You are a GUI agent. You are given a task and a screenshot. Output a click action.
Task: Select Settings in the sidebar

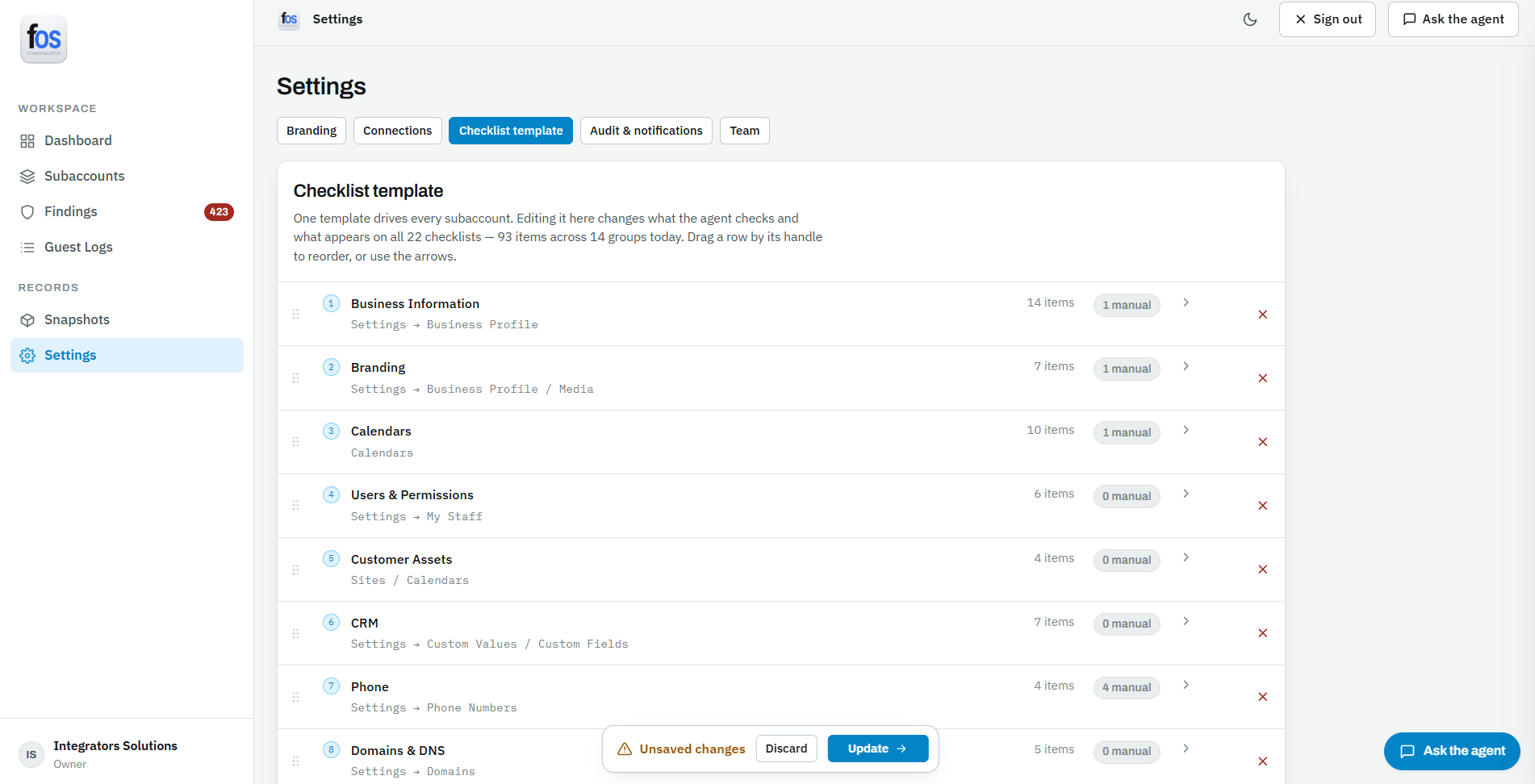point(127,355)
